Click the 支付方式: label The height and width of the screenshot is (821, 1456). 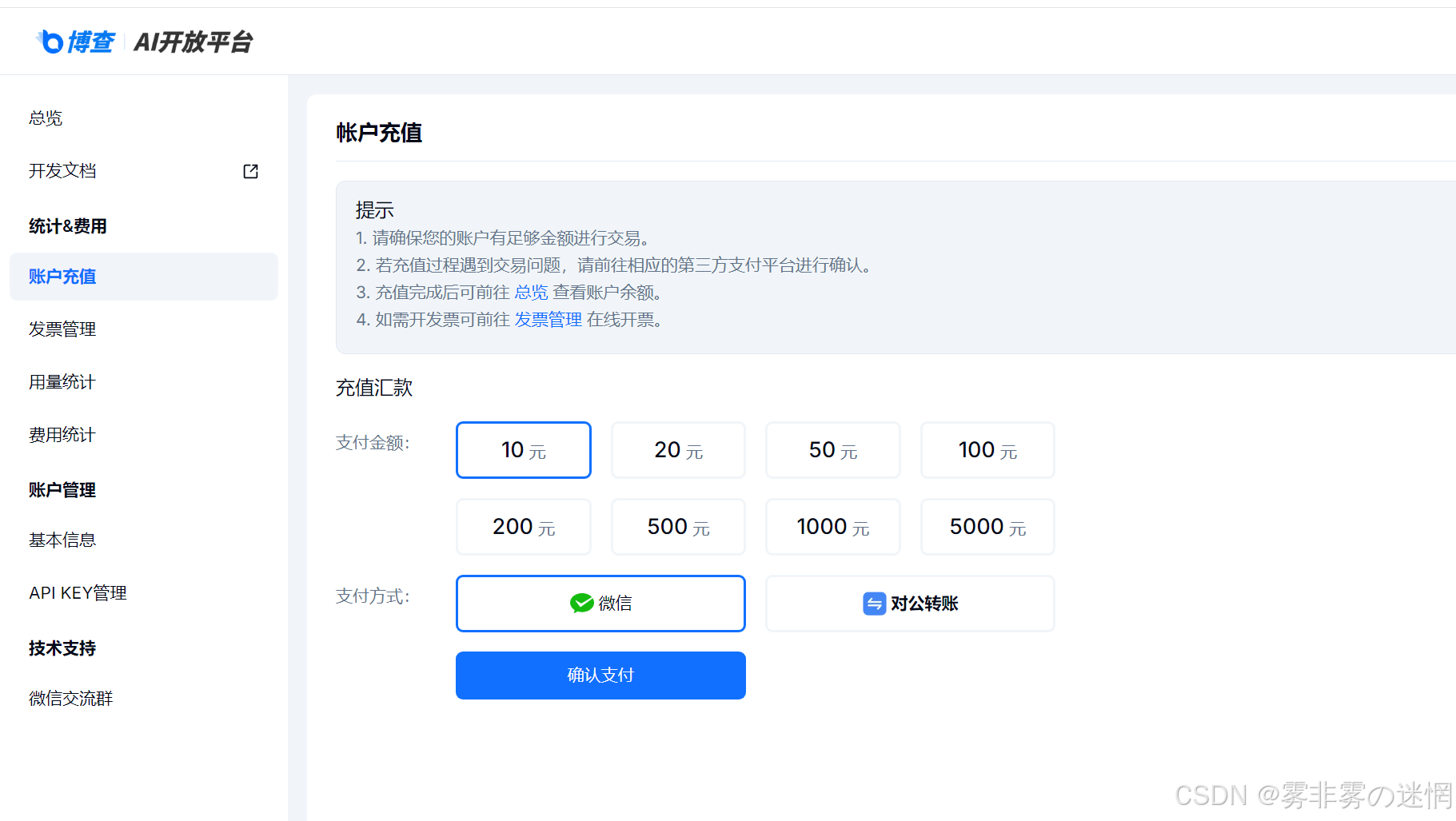click(373, 596)
